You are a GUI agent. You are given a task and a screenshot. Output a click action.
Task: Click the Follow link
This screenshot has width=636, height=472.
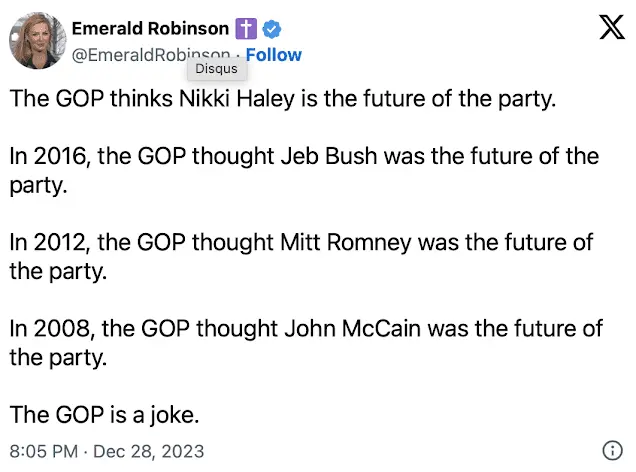coord(273,55)
